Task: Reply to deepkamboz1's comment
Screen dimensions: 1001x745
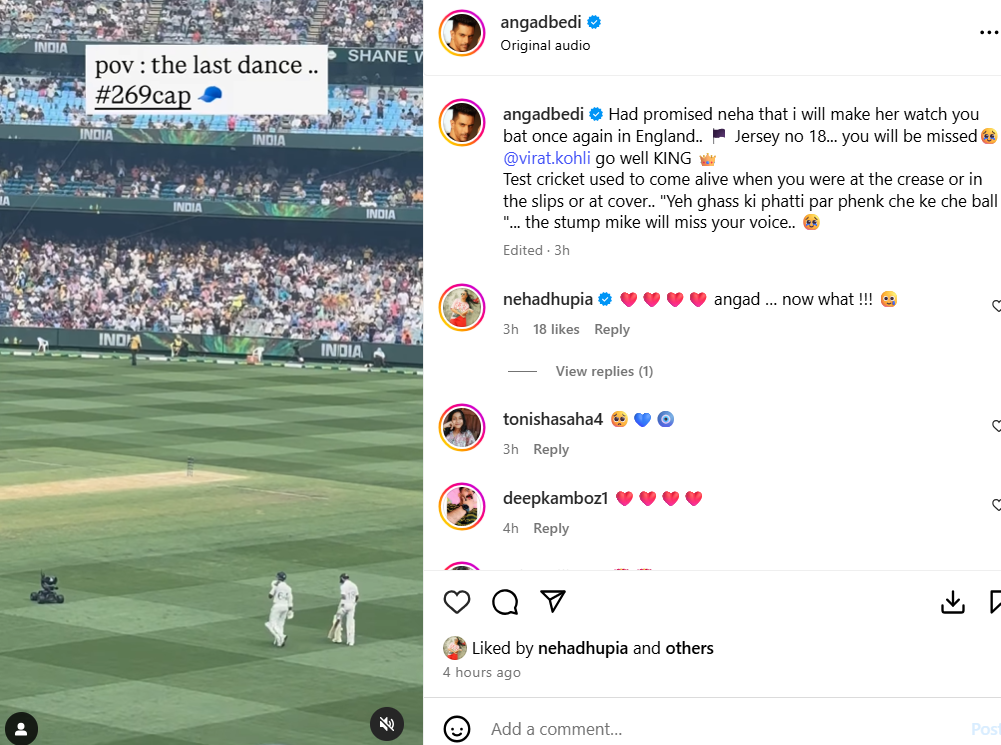Action: 551,528
